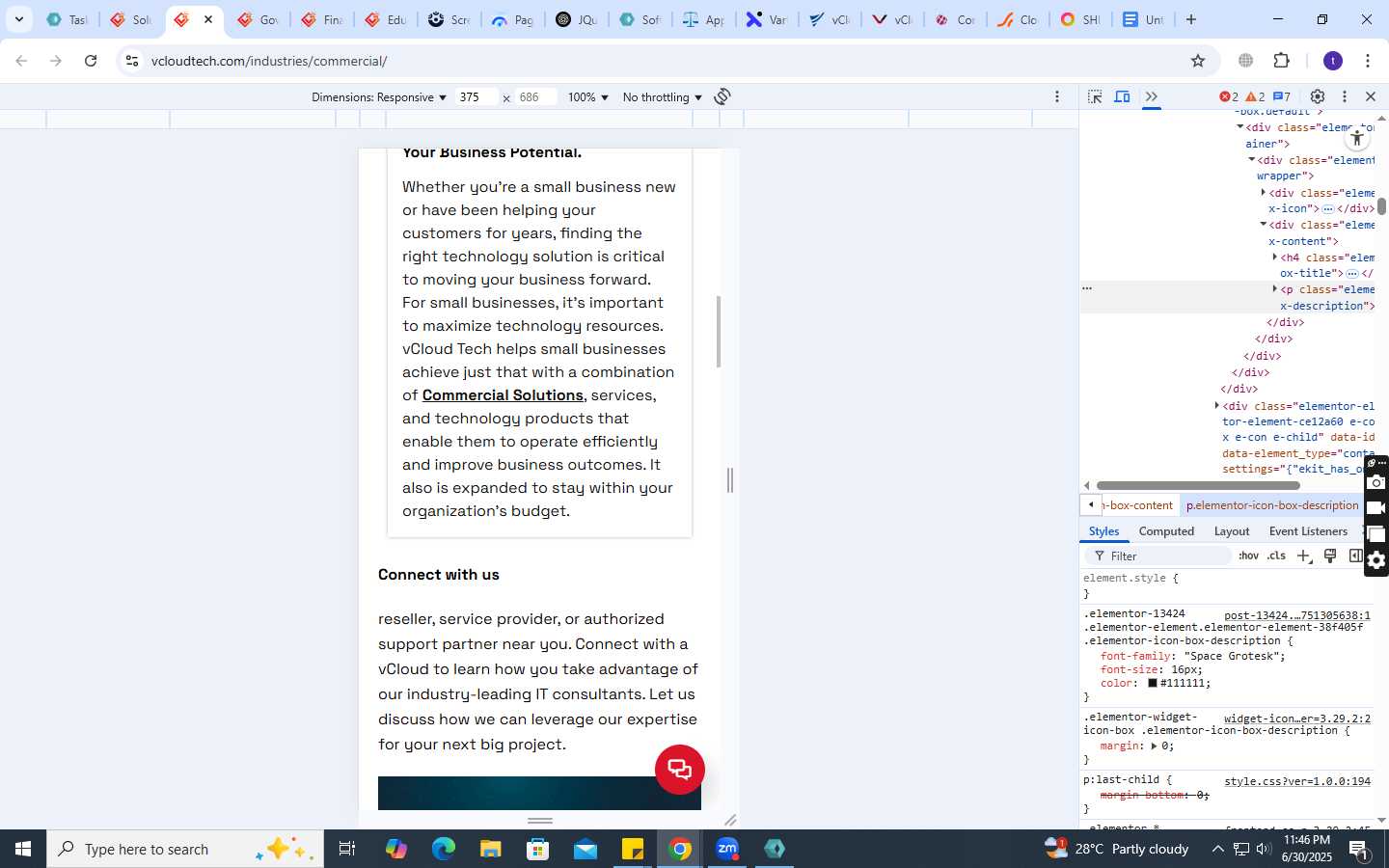Viewport: 1389px width, 868px height.
Task: Expand the elementor-element-ce12a60 div node
Action: pyautogui.click(x=1217, y=406)
